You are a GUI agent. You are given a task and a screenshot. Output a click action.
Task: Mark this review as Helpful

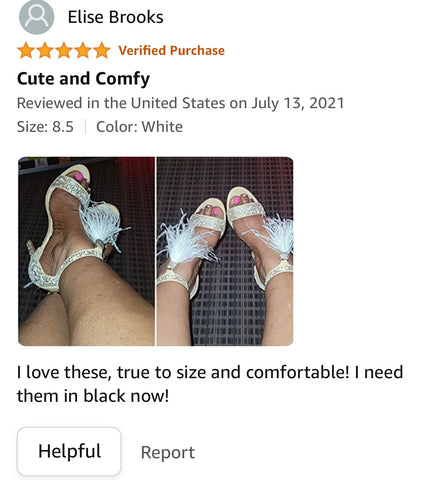click(69, 451)
